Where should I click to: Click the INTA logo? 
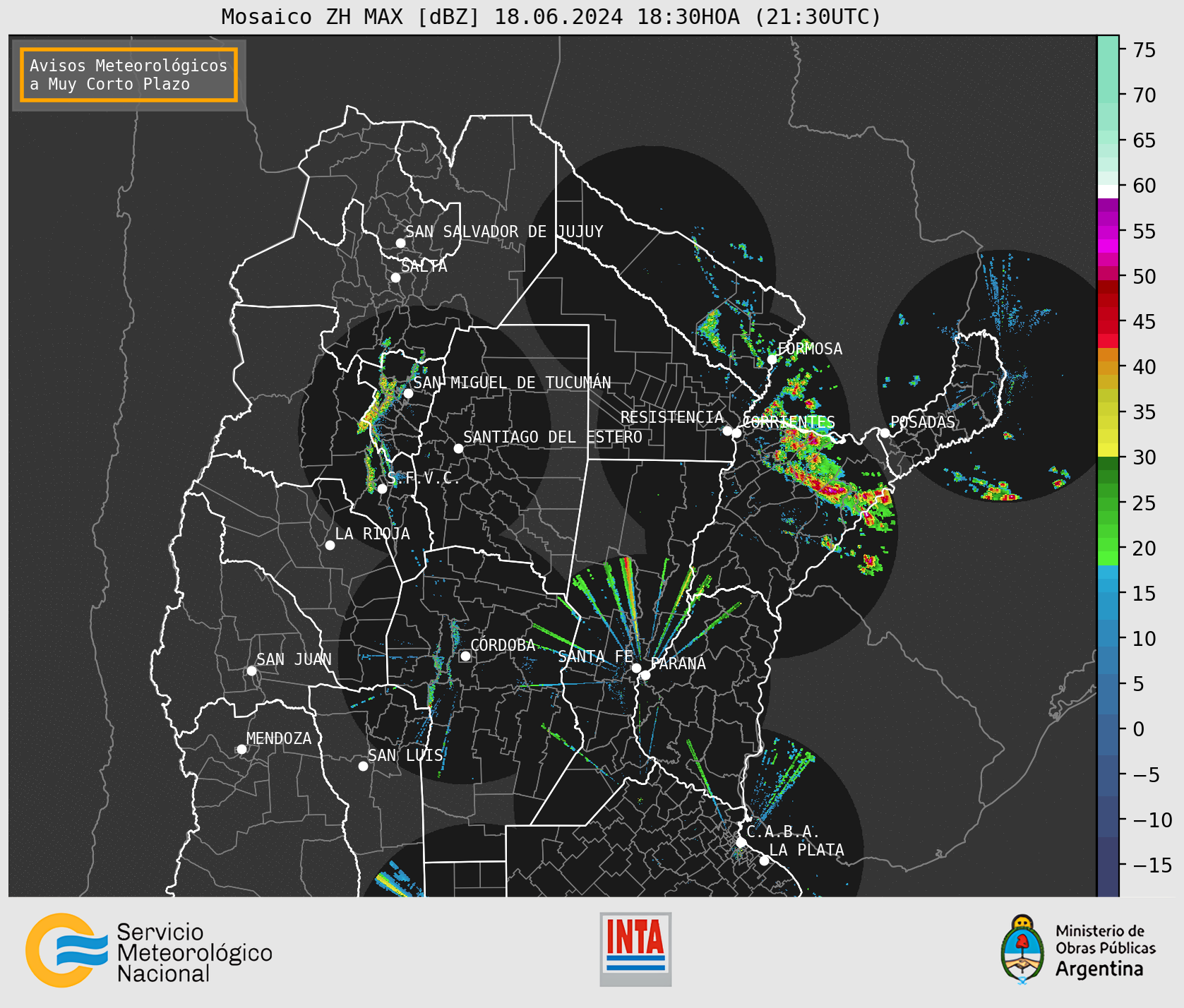coord(635,949)
